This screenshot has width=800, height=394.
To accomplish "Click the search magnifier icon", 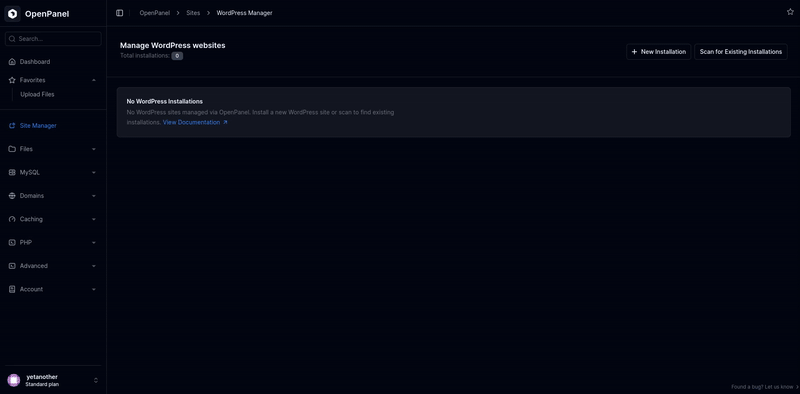I will 13,39.
